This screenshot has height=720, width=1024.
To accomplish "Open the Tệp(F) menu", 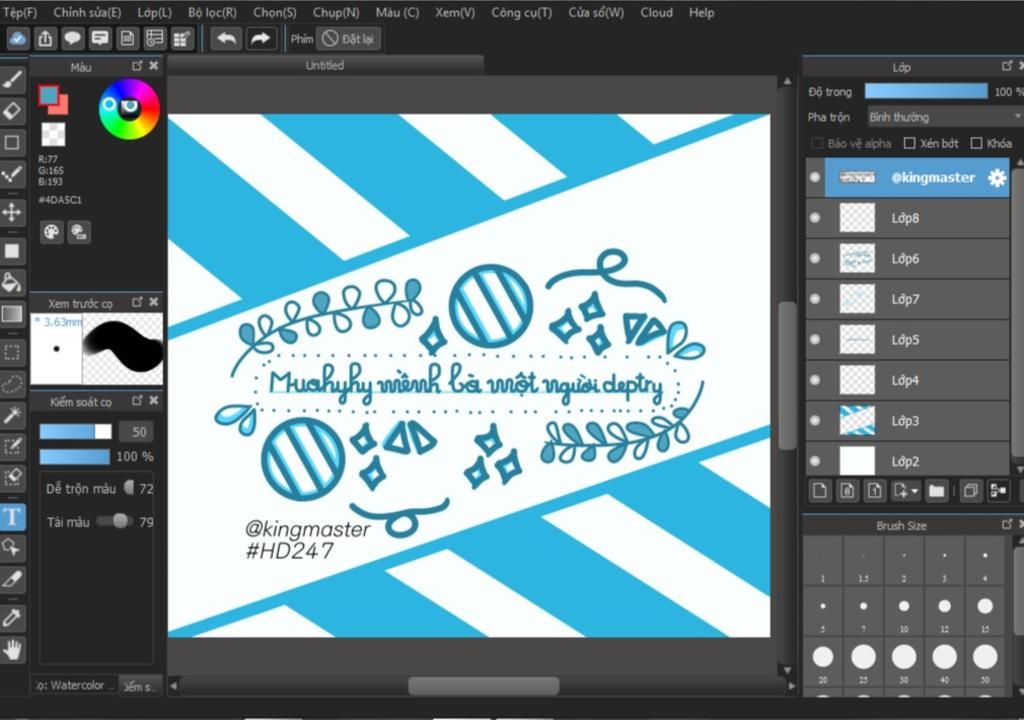I will point(20,12).
